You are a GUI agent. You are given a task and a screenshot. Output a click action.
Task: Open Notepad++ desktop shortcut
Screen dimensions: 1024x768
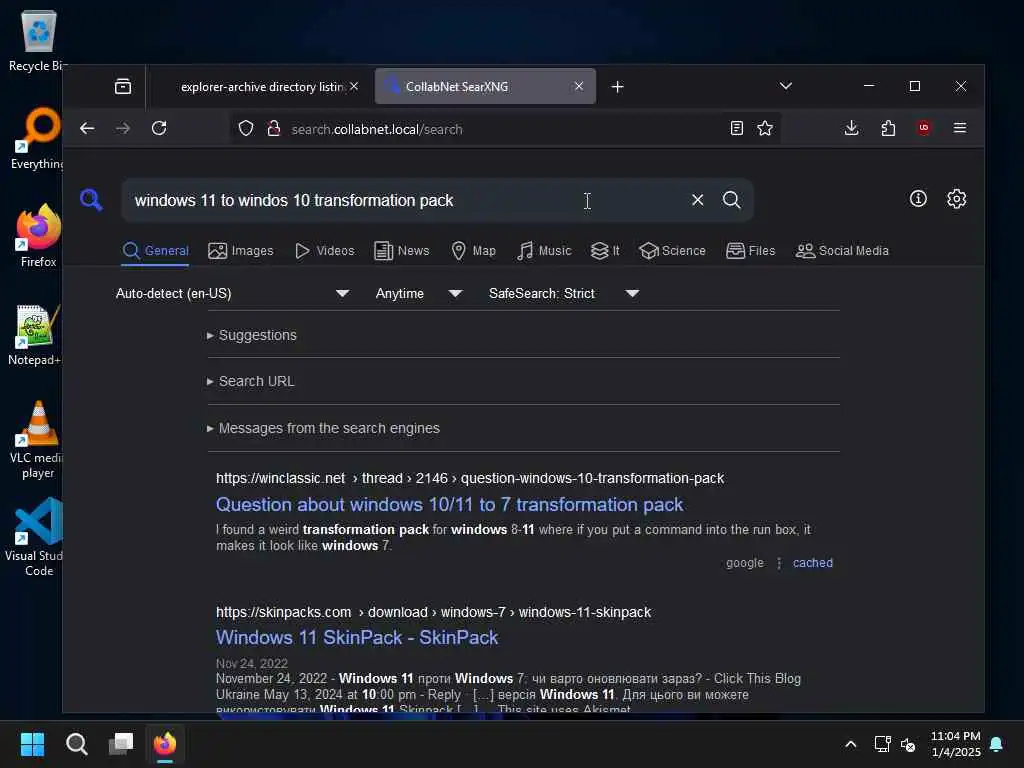pos(37,334)
